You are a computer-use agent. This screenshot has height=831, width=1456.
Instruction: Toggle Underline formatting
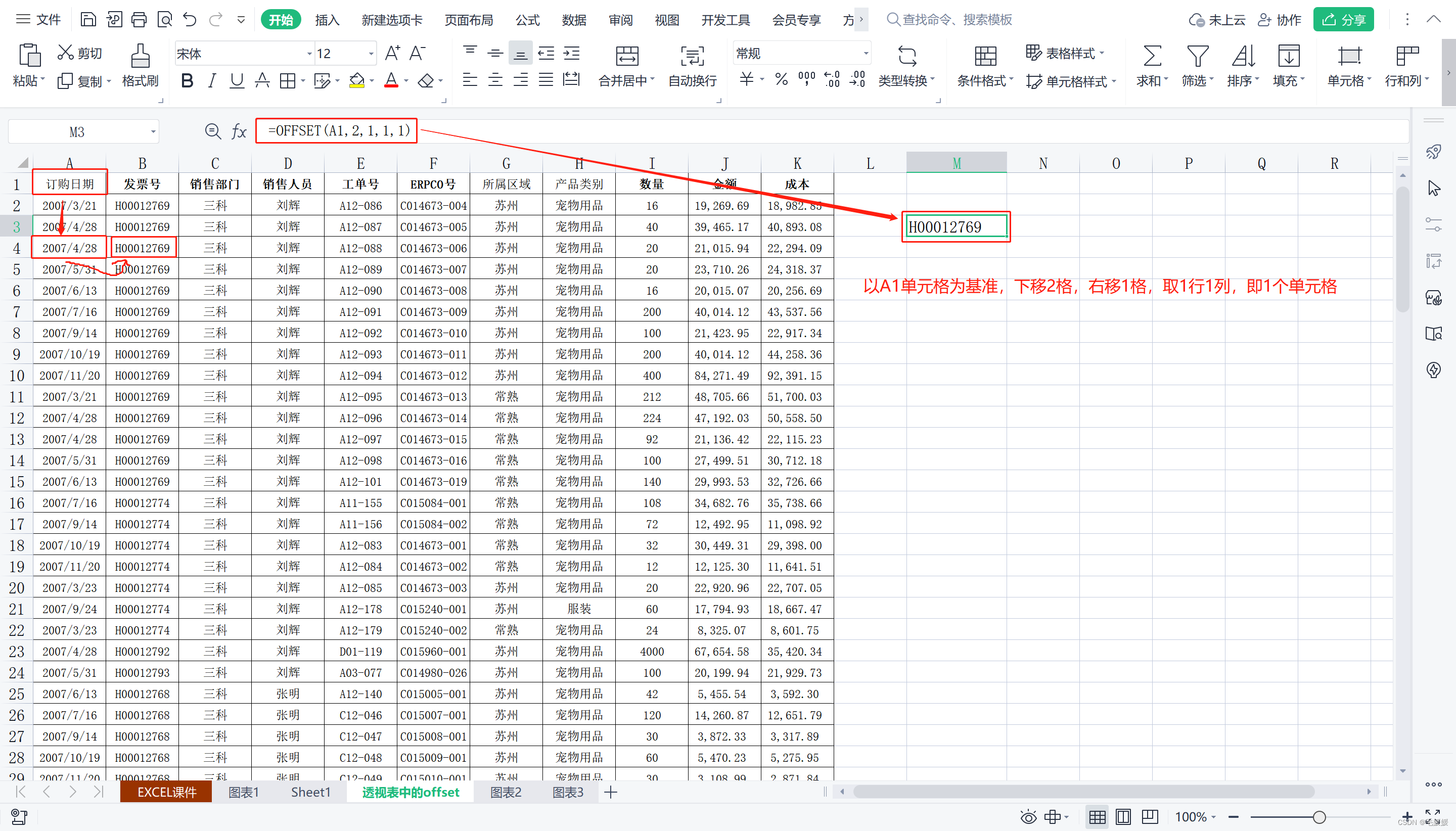236,80
